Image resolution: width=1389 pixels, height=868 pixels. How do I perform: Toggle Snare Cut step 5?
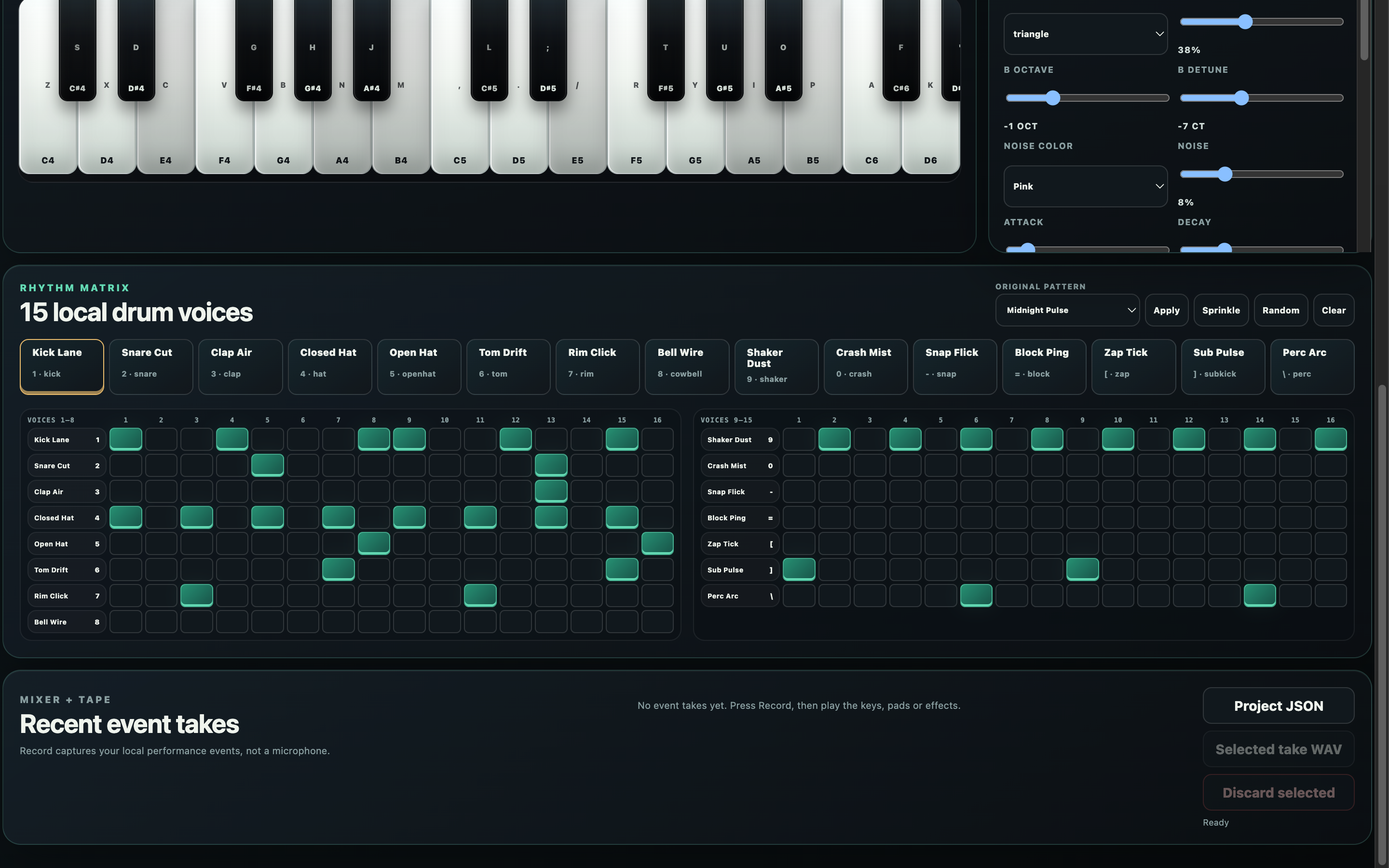(268, 465)
